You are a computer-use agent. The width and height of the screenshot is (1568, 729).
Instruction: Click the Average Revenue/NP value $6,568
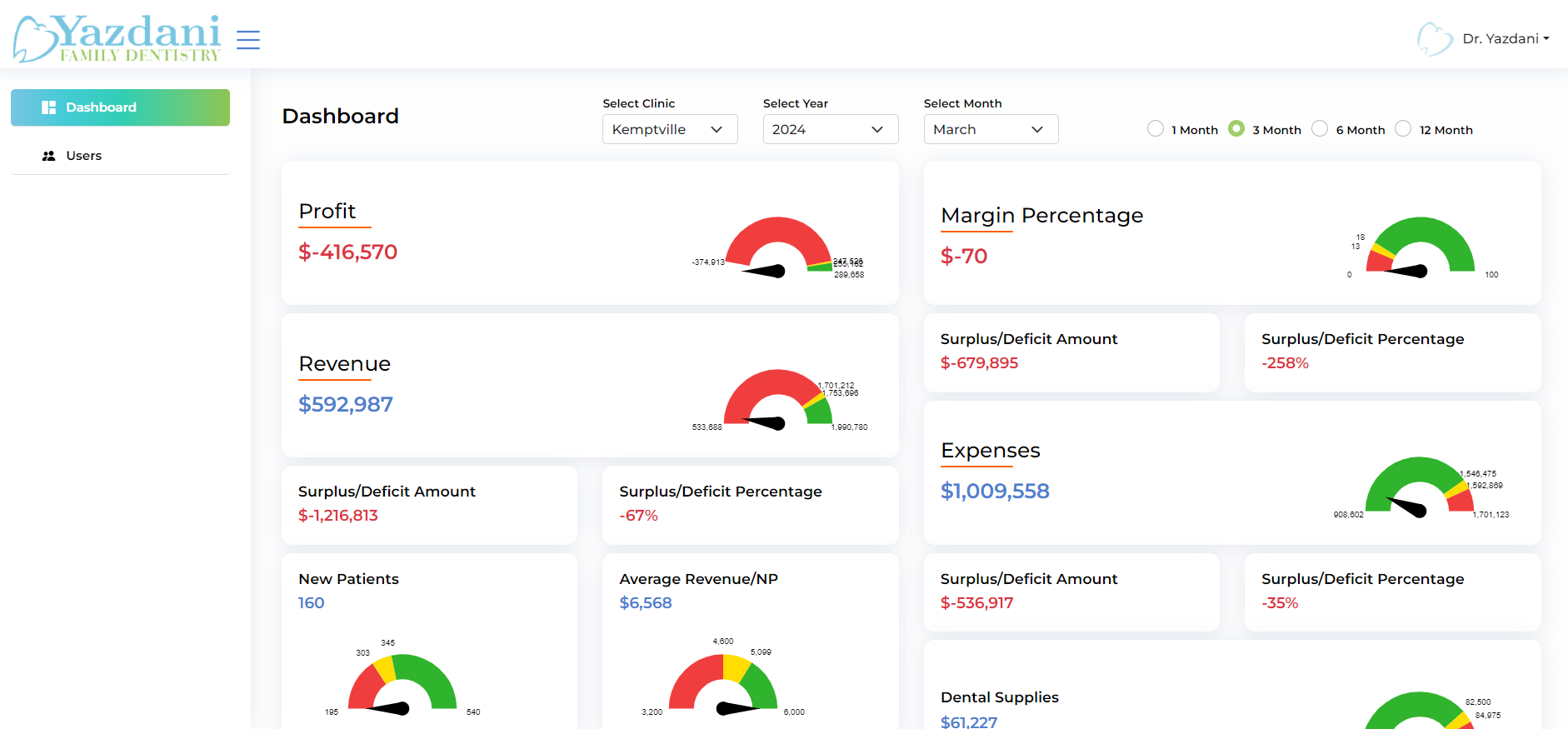pyautogui.click(x=646, y=602)
